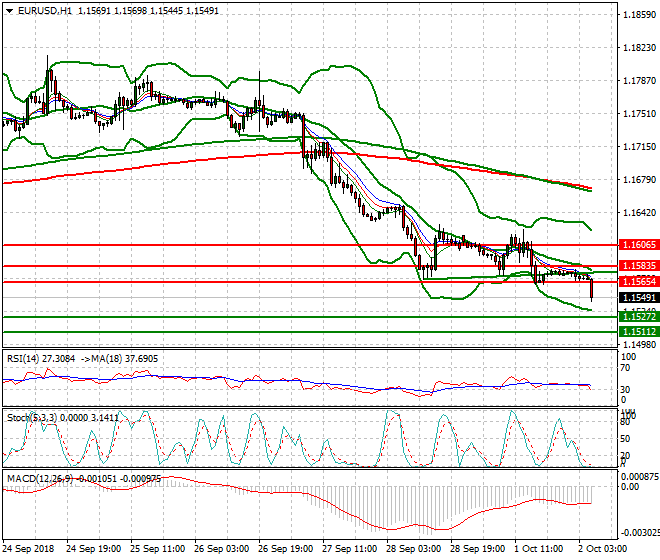Select the red 1.15835 level label
660x560 pixels.
pos(639,266)
